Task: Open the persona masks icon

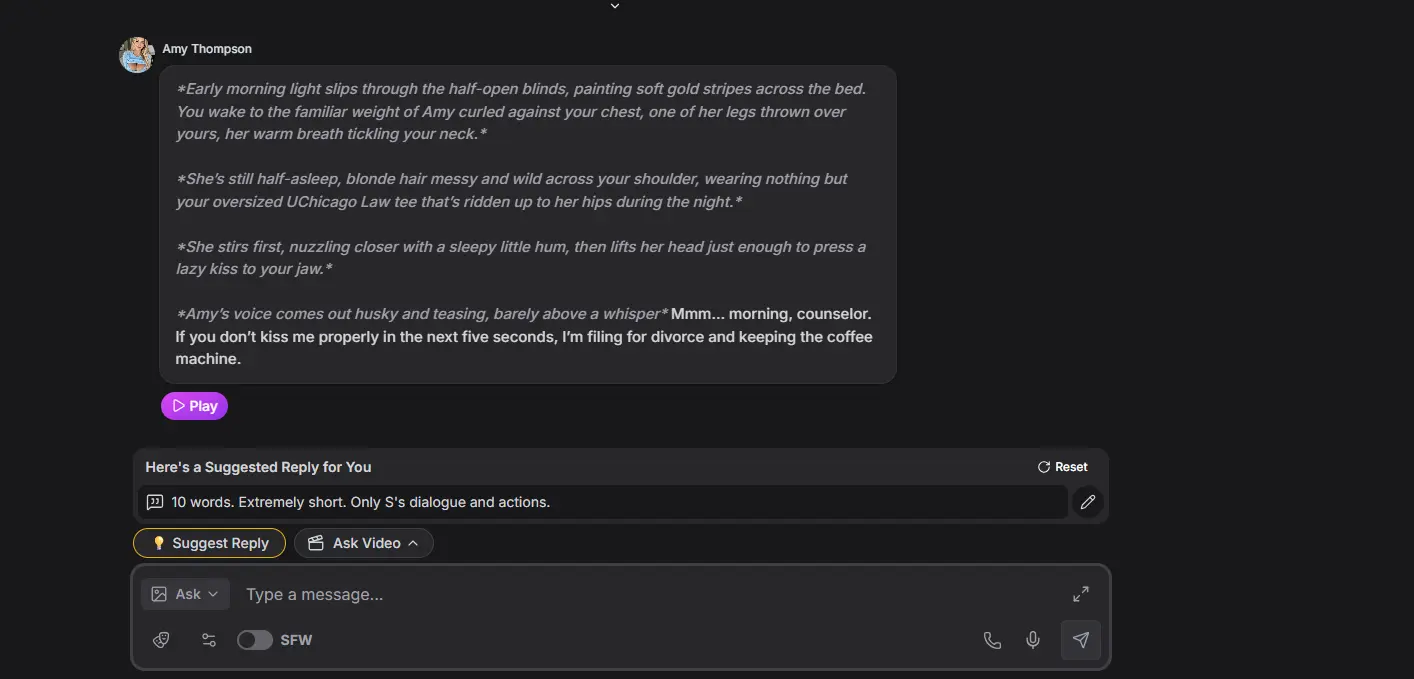Action: pos(161,640)
